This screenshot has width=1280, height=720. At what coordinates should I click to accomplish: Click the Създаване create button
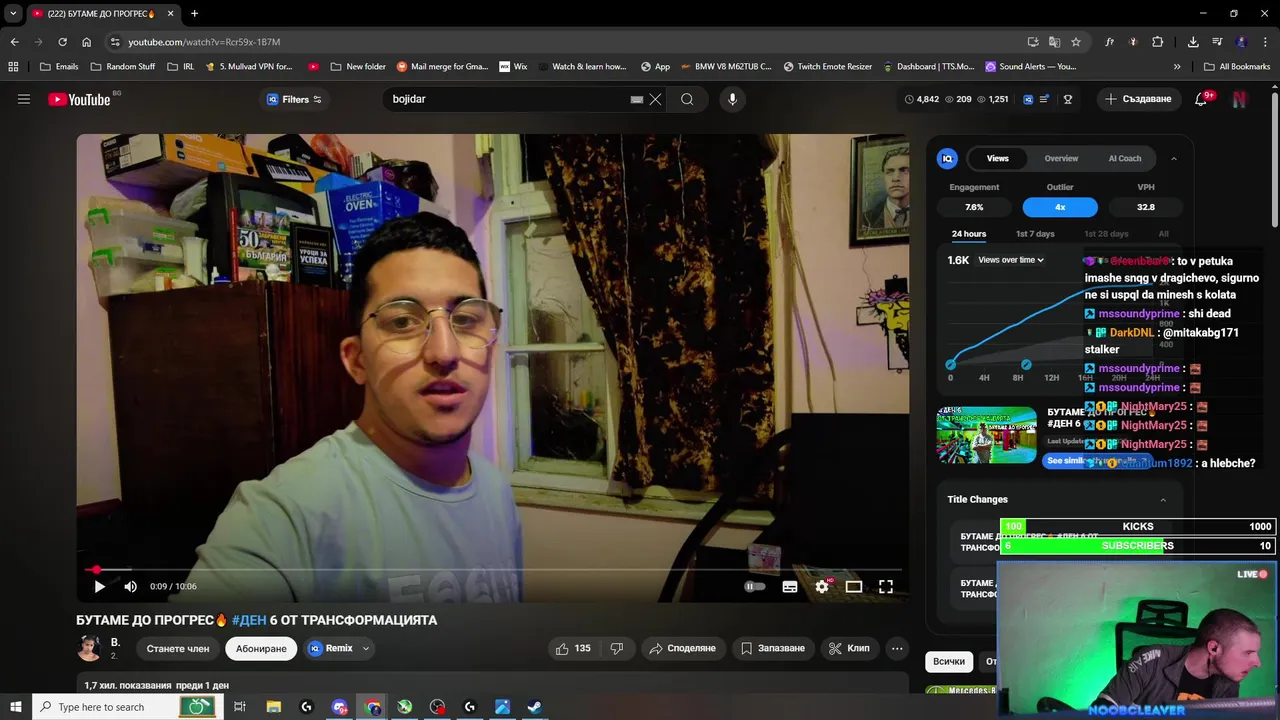pyautogui.click(x=1138, y=99)
